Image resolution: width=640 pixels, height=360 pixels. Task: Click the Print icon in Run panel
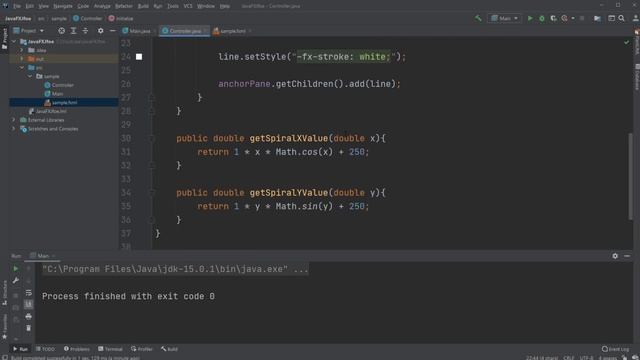pos(28,316)
